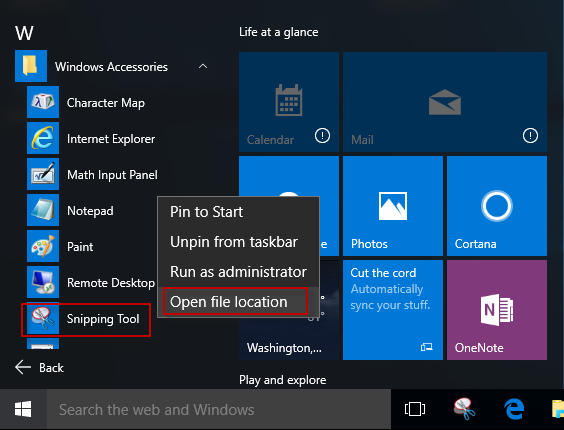Viewport: 564px width, 430px height.
Task: Choose Run as administrator
Action: (238, 272)
